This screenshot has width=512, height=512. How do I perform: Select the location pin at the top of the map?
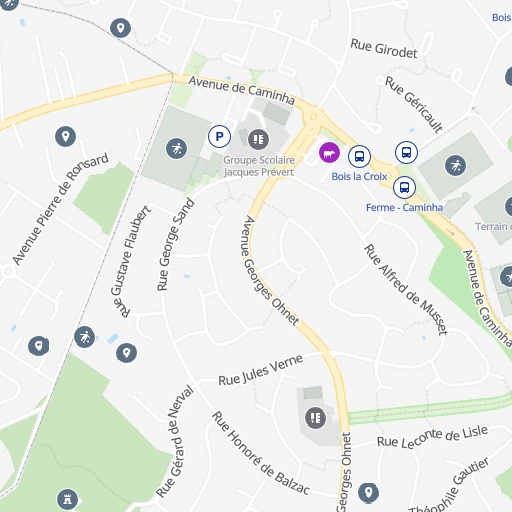click(120, 28)
